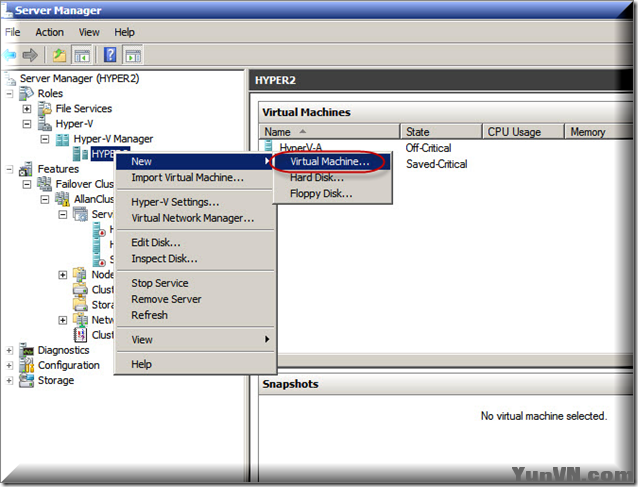Click the Hyper-V role icon

pyautogui.click(x=44, y=124)
